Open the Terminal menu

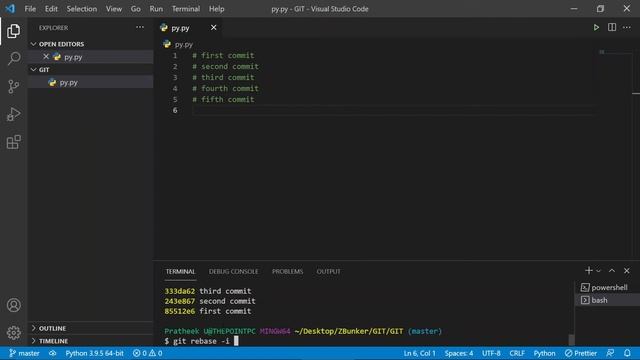186,9
